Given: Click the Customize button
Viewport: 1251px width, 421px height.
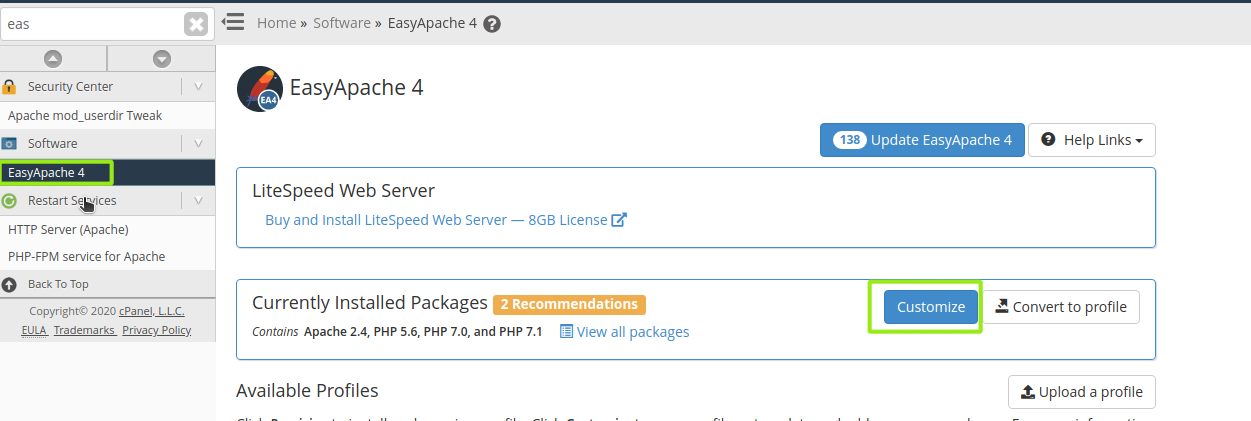Looking at the screenshot, I should (930, 307).
